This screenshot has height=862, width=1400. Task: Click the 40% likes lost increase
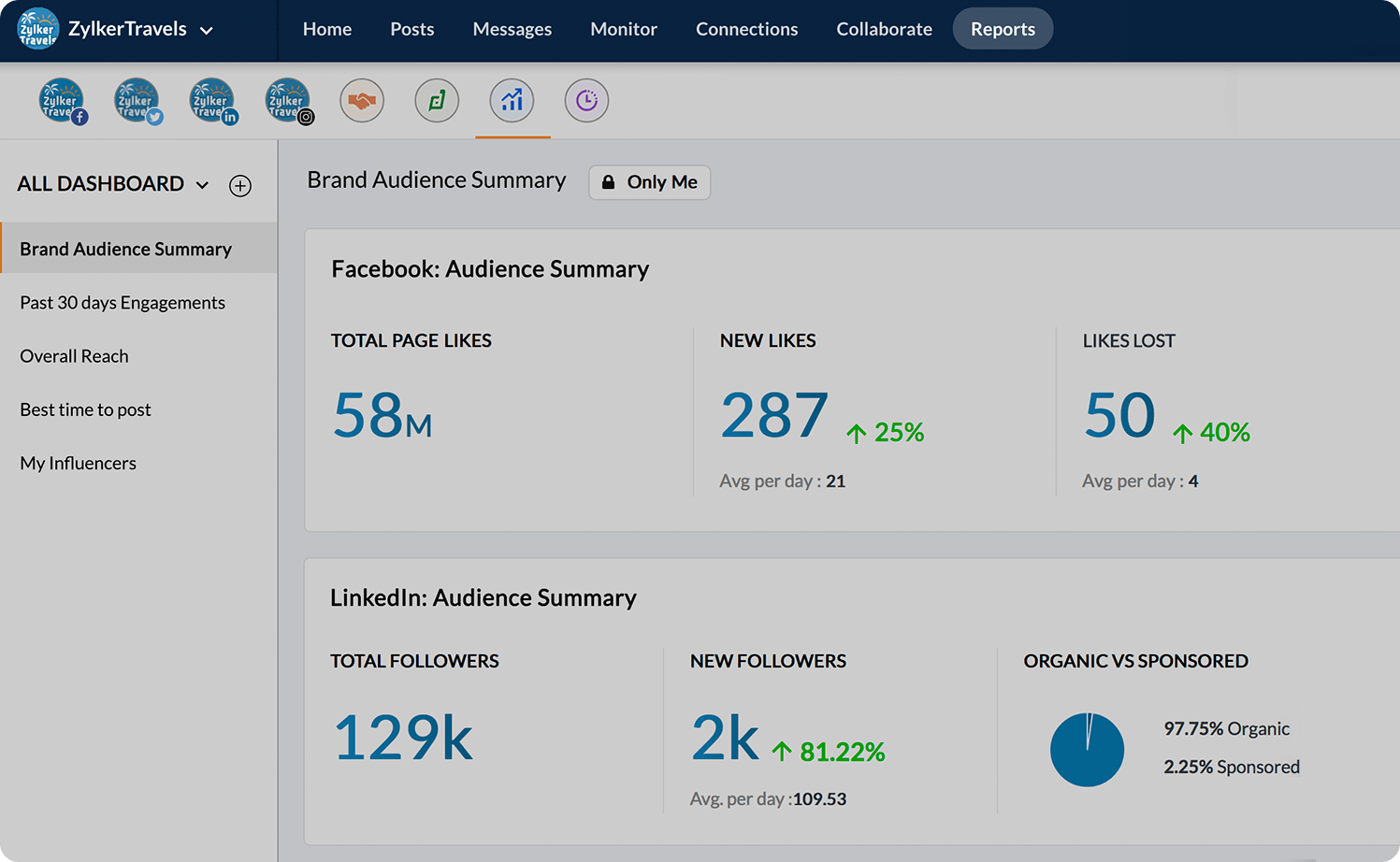1211,432
